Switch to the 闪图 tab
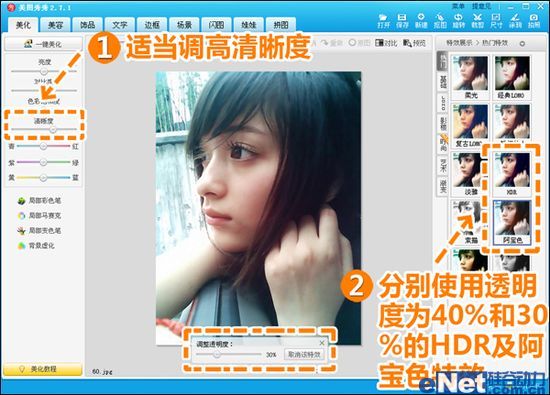The width and height of the screenshot is (550, 395). (x=217, y=25)
